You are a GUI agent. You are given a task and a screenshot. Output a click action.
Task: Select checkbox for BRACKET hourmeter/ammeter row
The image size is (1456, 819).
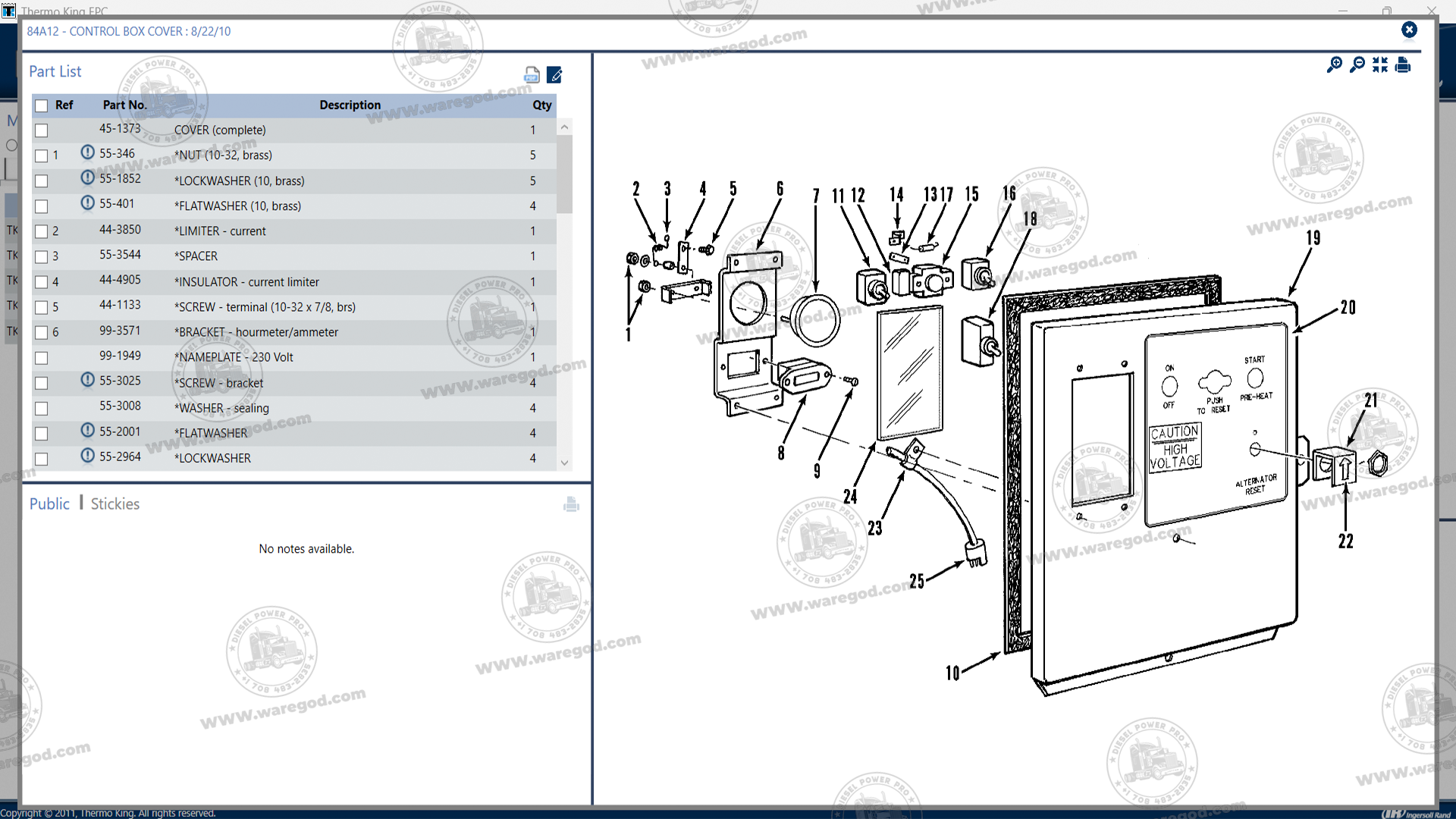[x=42, y=333]
